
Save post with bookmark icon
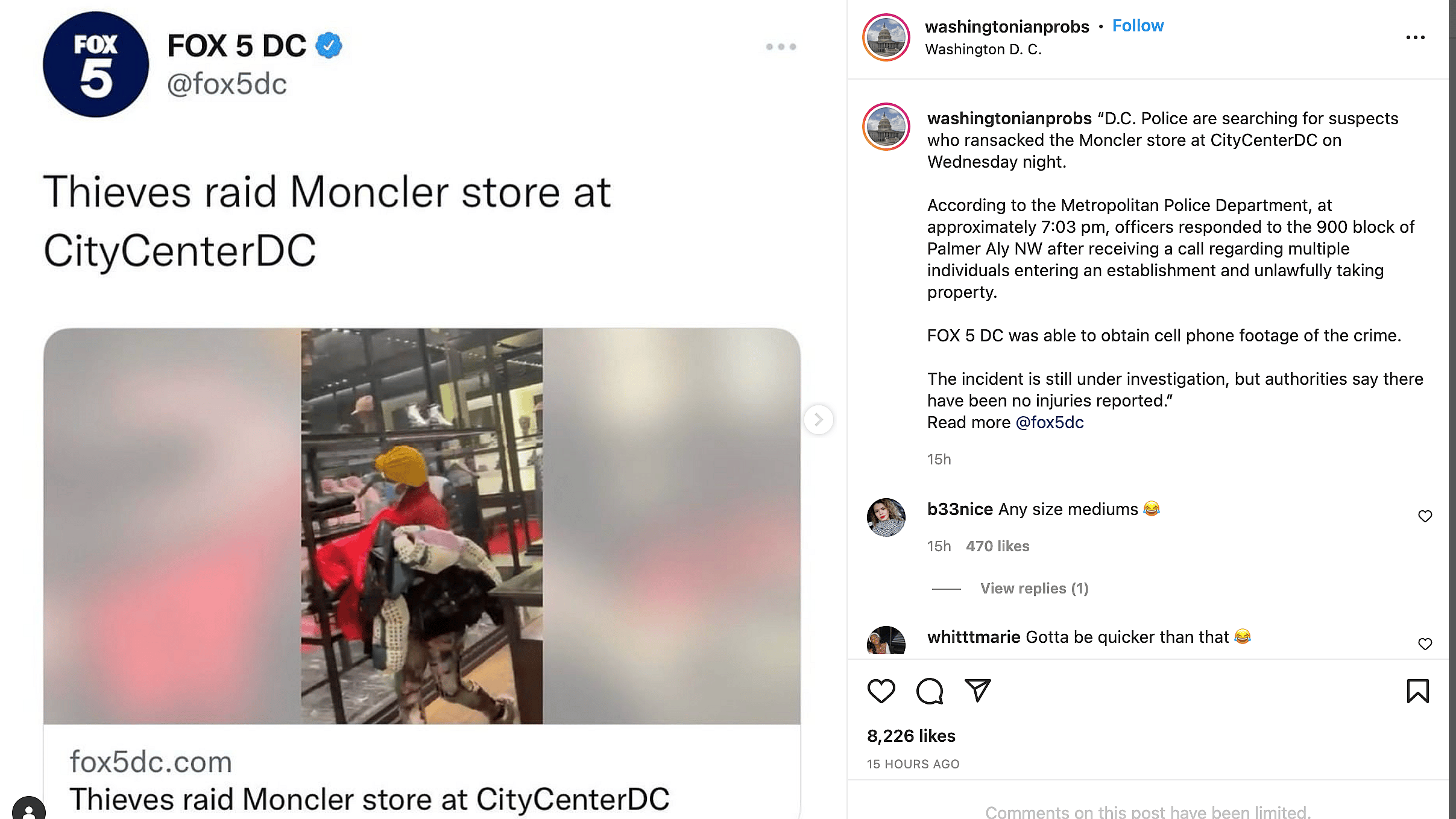pyautogui.click(x=1417, y=691)
